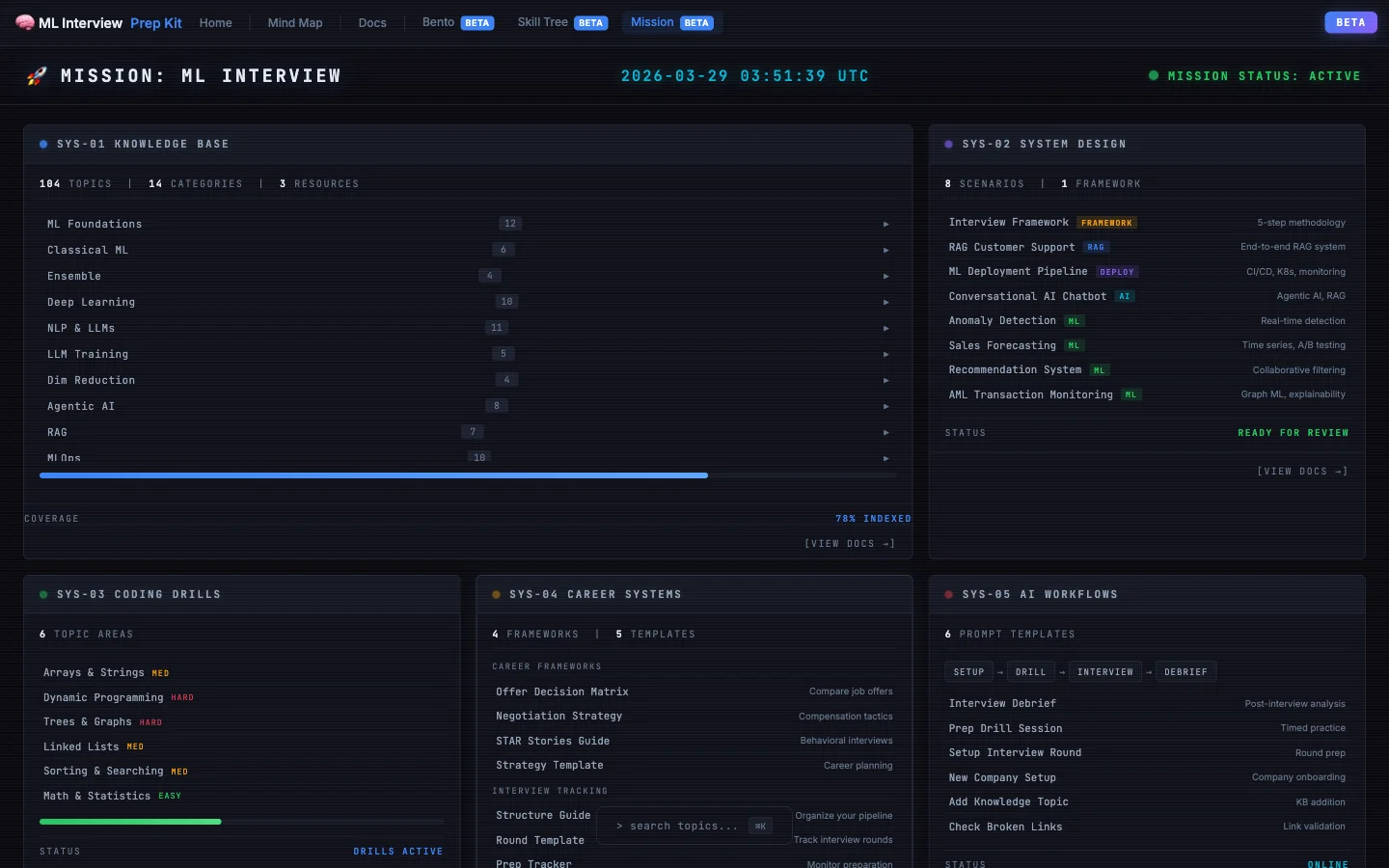Expand the ML Foundations category
The image size is (1389, 868).
pos(885,225)
